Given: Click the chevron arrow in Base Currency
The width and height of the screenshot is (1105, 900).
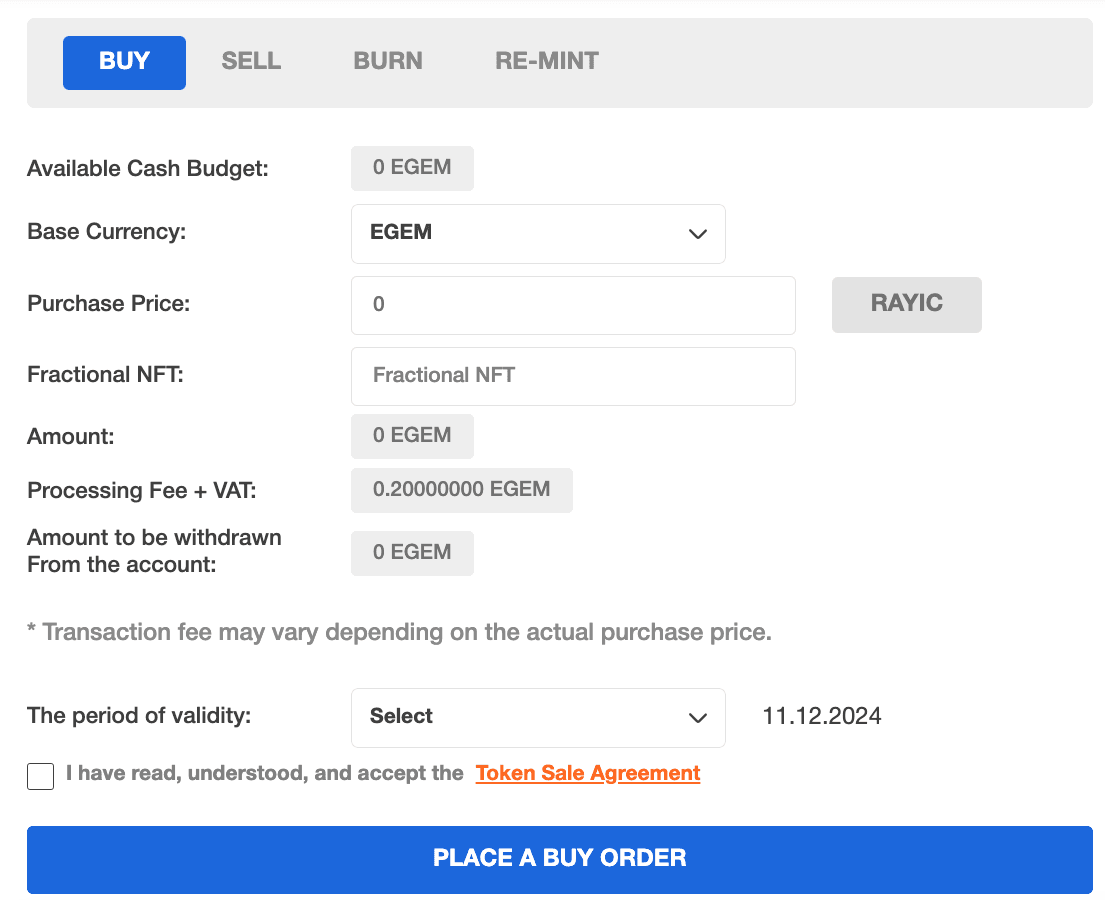Looking at the screenshot, I should pos(698,234).
